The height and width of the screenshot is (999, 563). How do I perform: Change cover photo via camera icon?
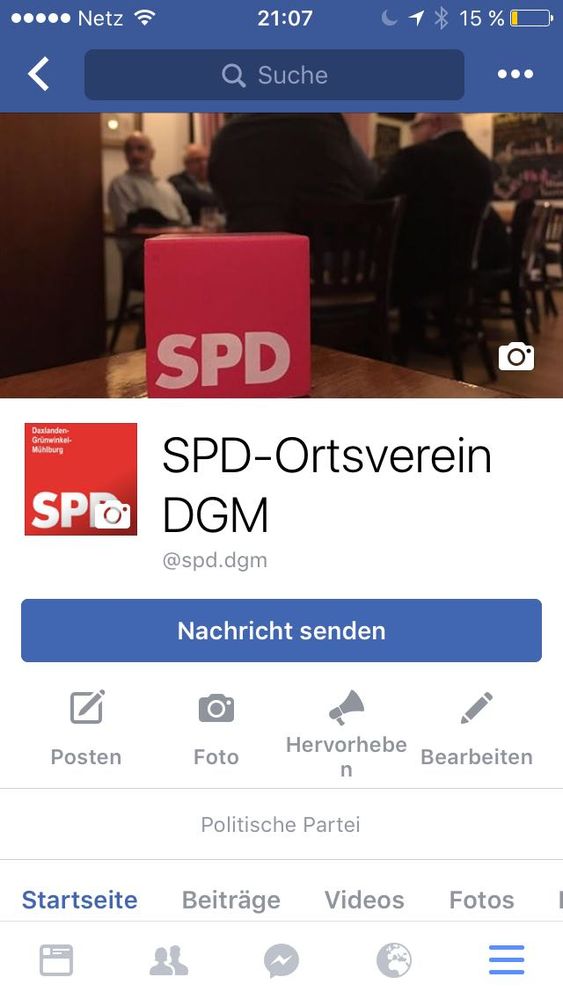[x=516, y=357]
